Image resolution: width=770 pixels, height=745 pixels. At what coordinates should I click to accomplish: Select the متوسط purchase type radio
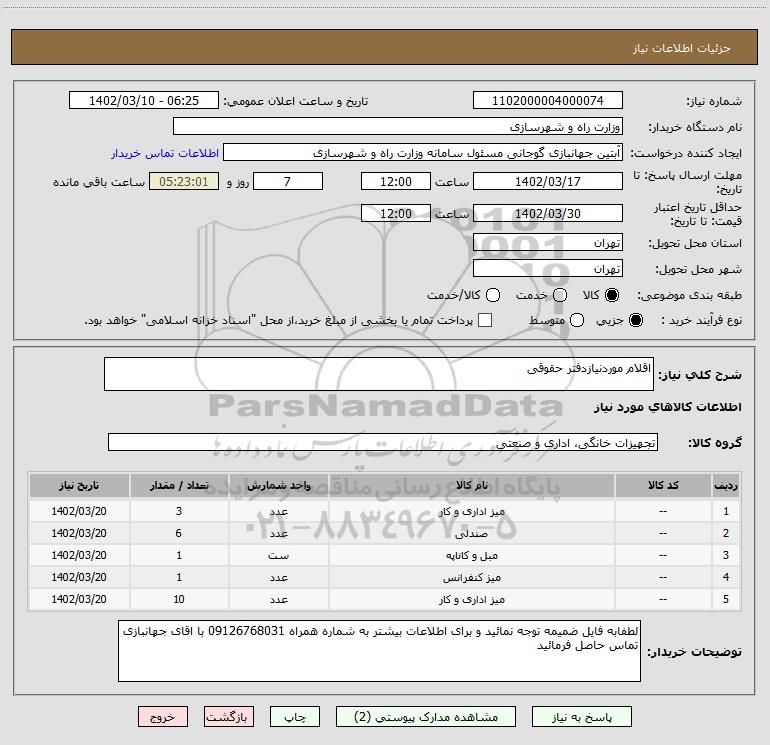click(x=577, y=320)
